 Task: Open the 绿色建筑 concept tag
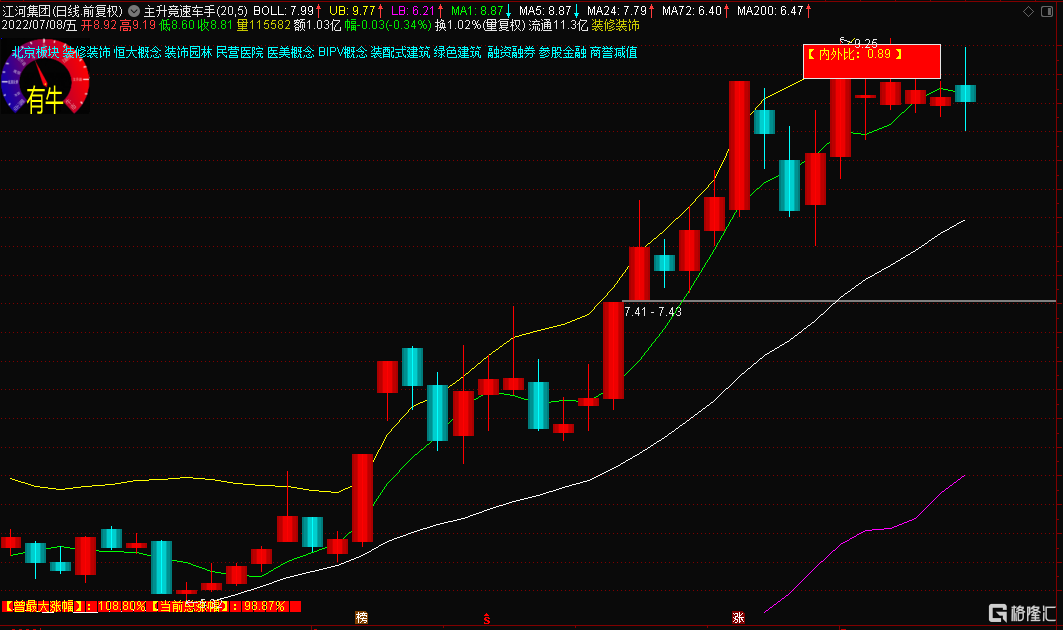coord(458,52)
